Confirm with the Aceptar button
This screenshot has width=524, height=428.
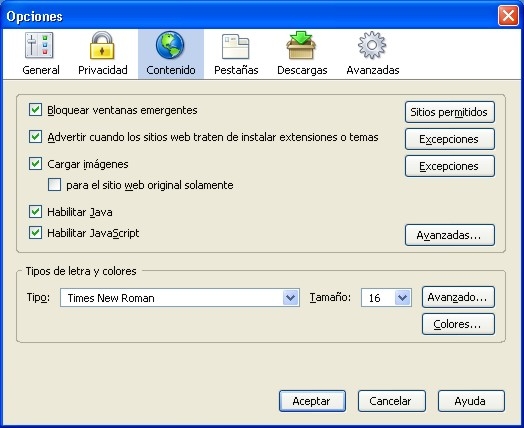(x=312, y=401)
